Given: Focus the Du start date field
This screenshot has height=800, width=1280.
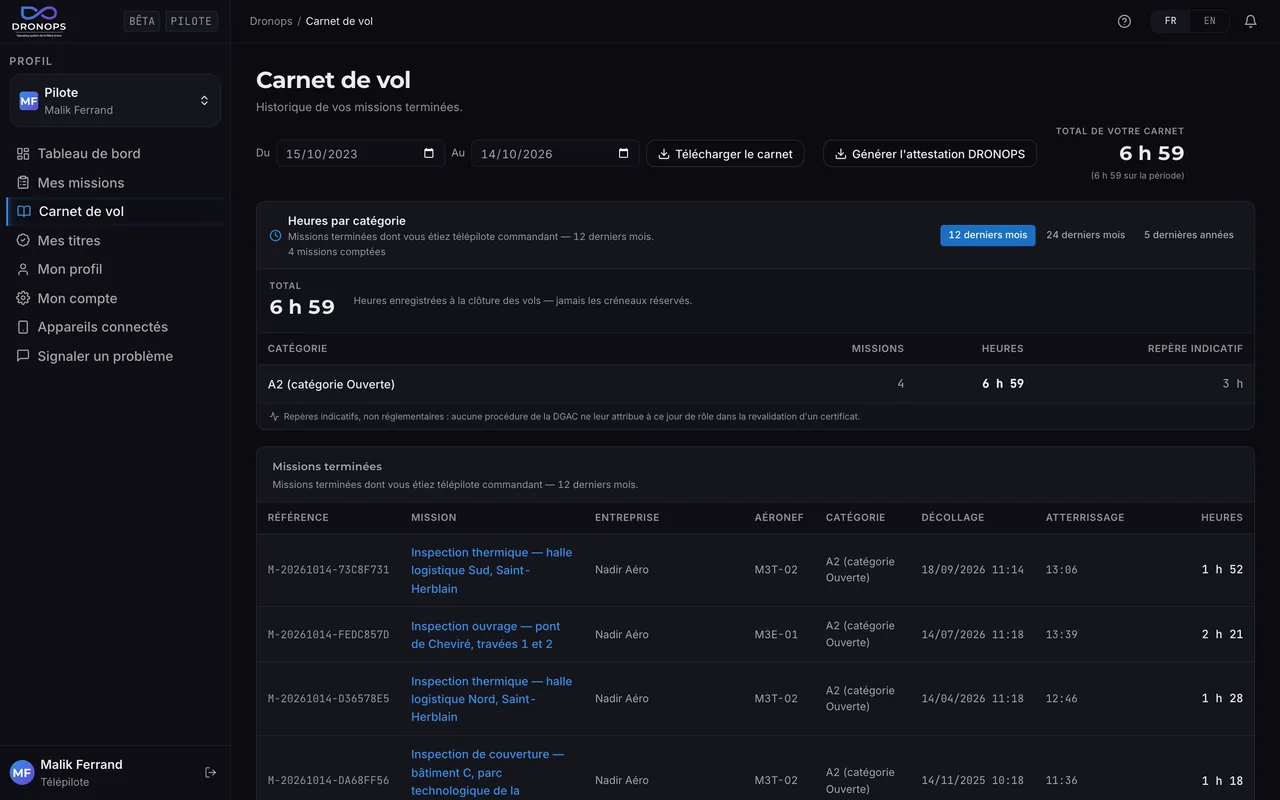Looking at the screenshot, I should [x=360, y=153].
